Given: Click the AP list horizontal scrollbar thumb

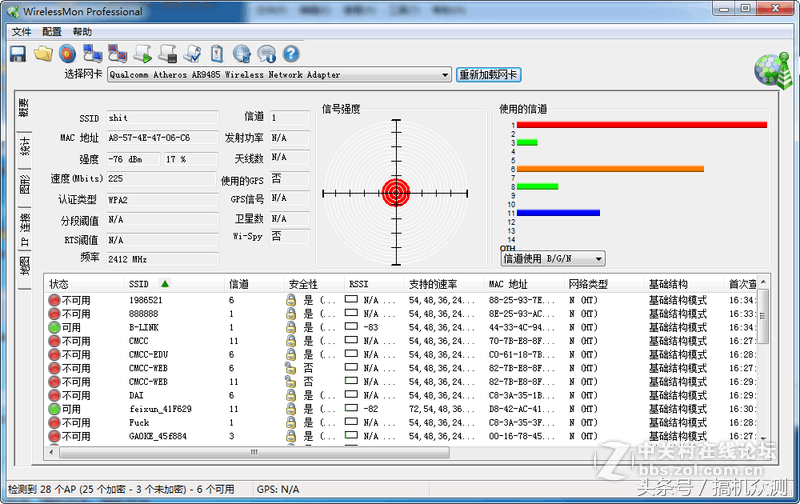Looking at the screenshot, I should 255,452.
